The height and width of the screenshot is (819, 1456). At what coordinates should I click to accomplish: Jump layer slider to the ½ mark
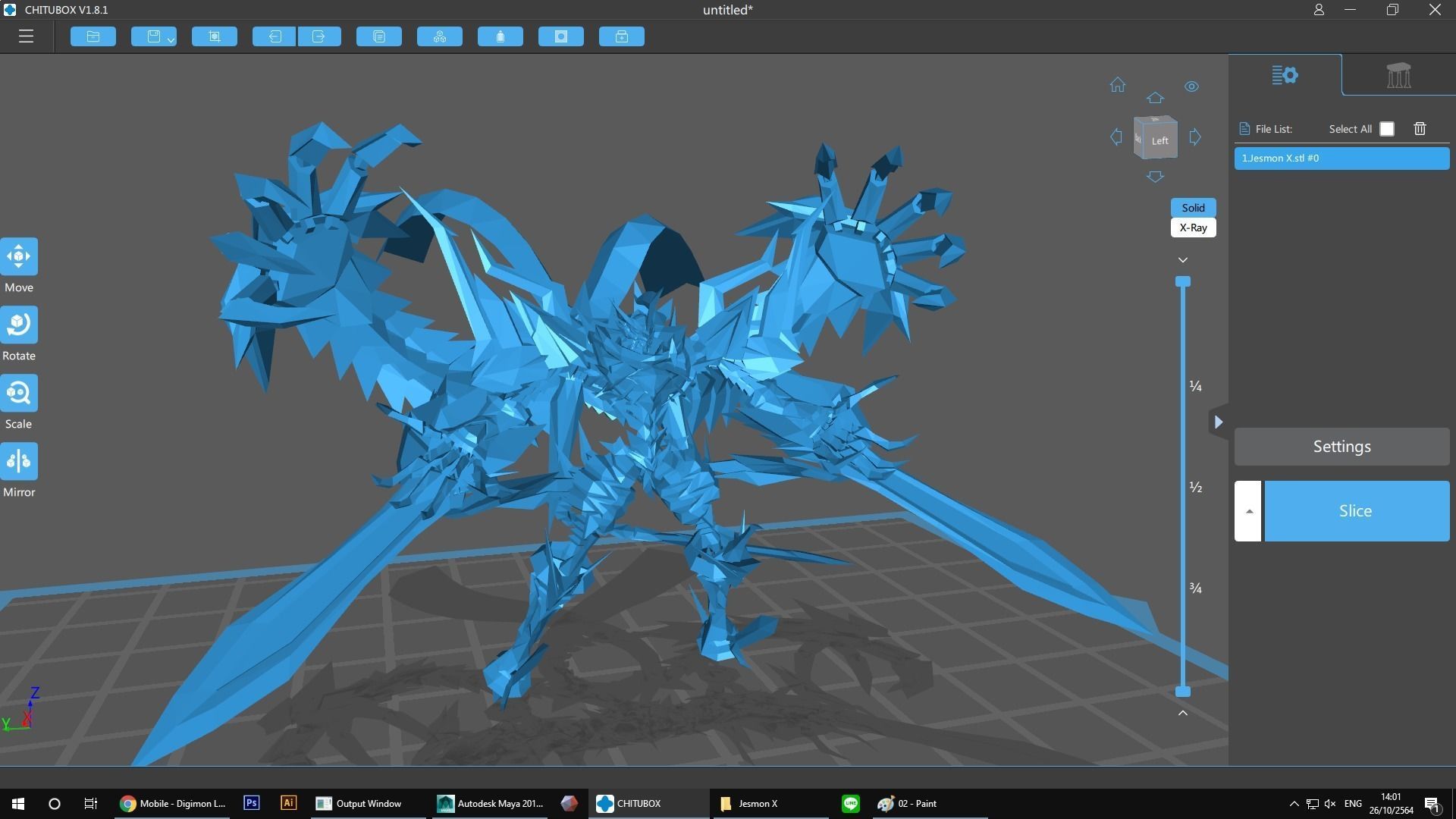click(x=1195, y=488)
